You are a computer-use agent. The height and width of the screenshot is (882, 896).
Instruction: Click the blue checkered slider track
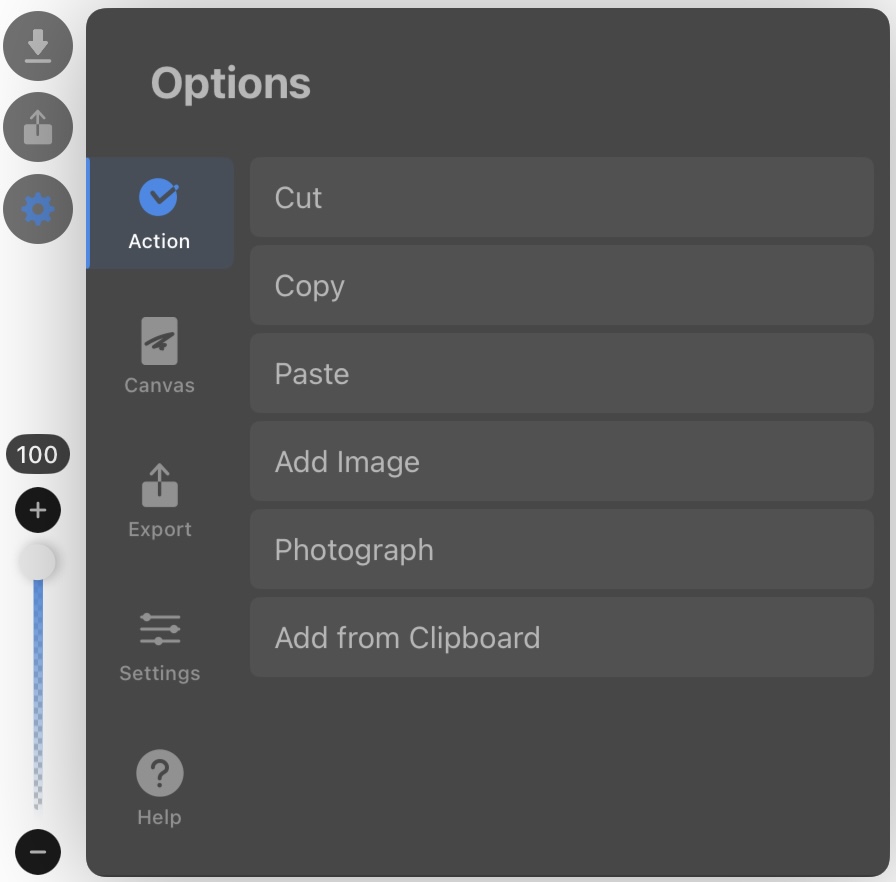tap(38, 694)
